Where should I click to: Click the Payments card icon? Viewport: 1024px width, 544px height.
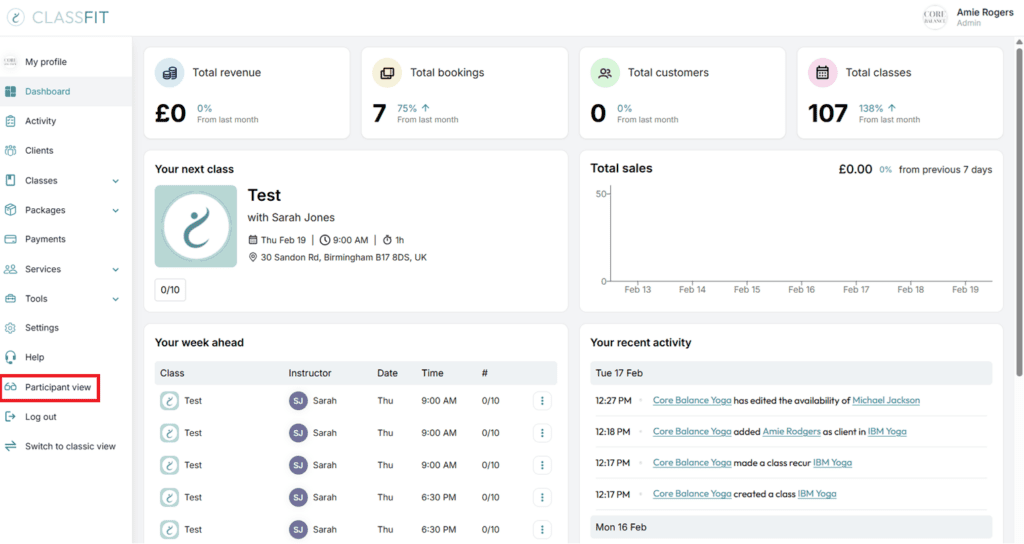click(11, 239)
